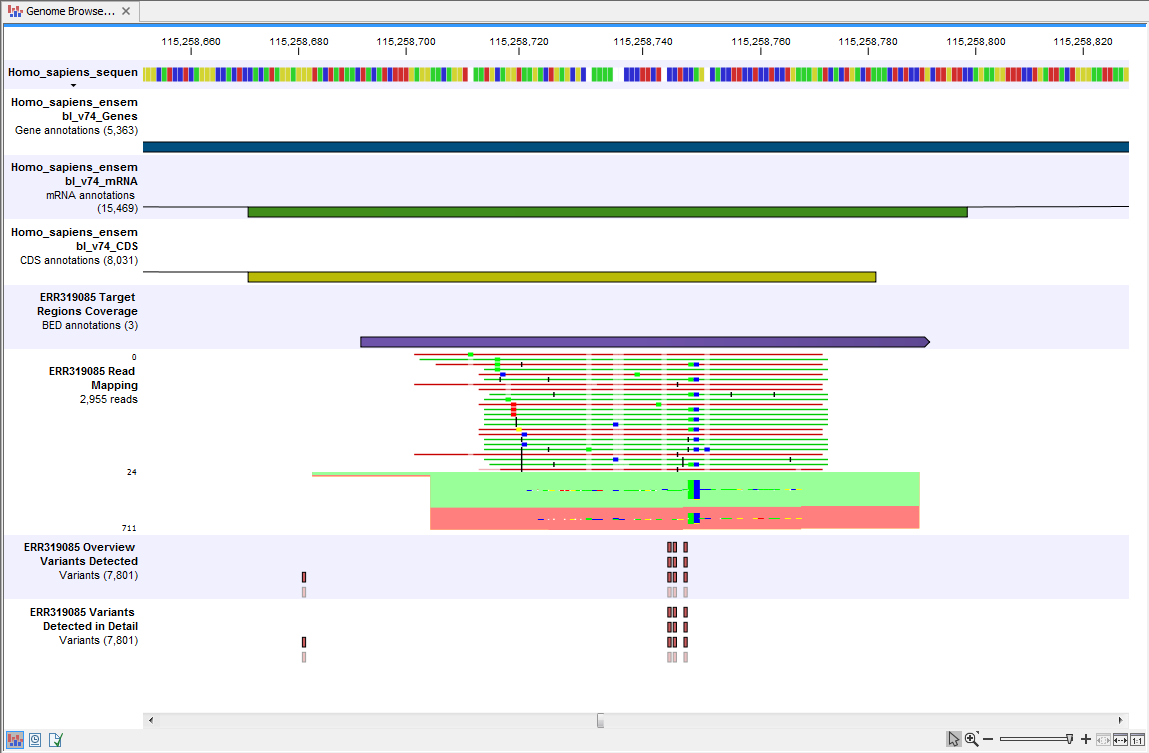
Task: Click the green mRNA annotation bar
Action: [x=600, y=211]
